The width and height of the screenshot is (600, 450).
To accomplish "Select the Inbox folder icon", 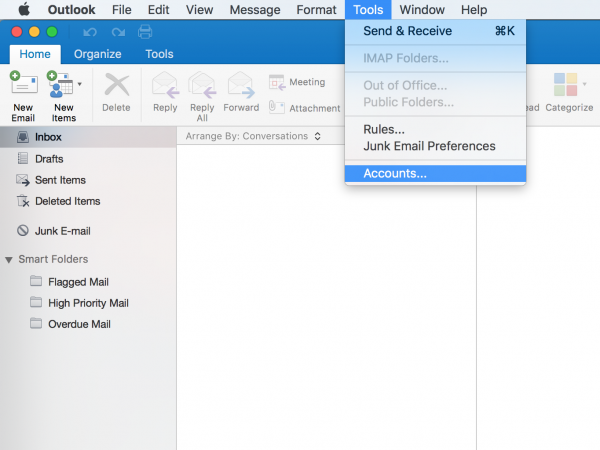I will point(23,137).
